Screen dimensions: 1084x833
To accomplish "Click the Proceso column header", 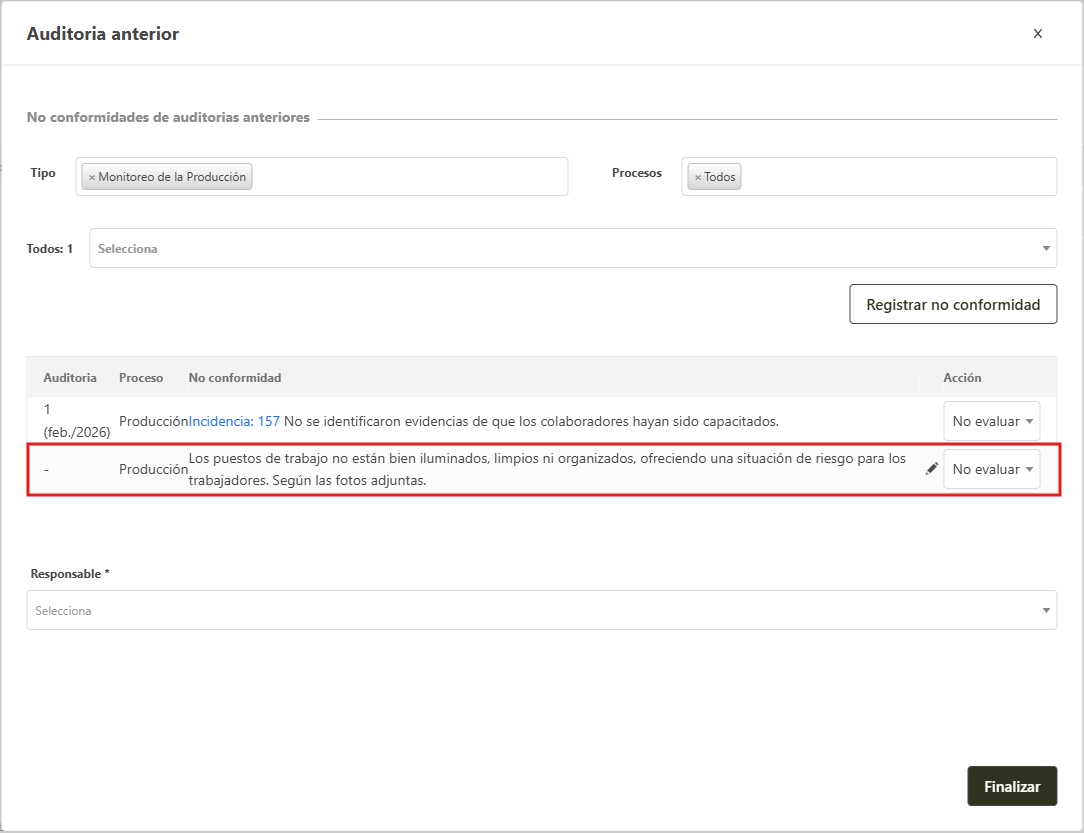I will (141, 377).
